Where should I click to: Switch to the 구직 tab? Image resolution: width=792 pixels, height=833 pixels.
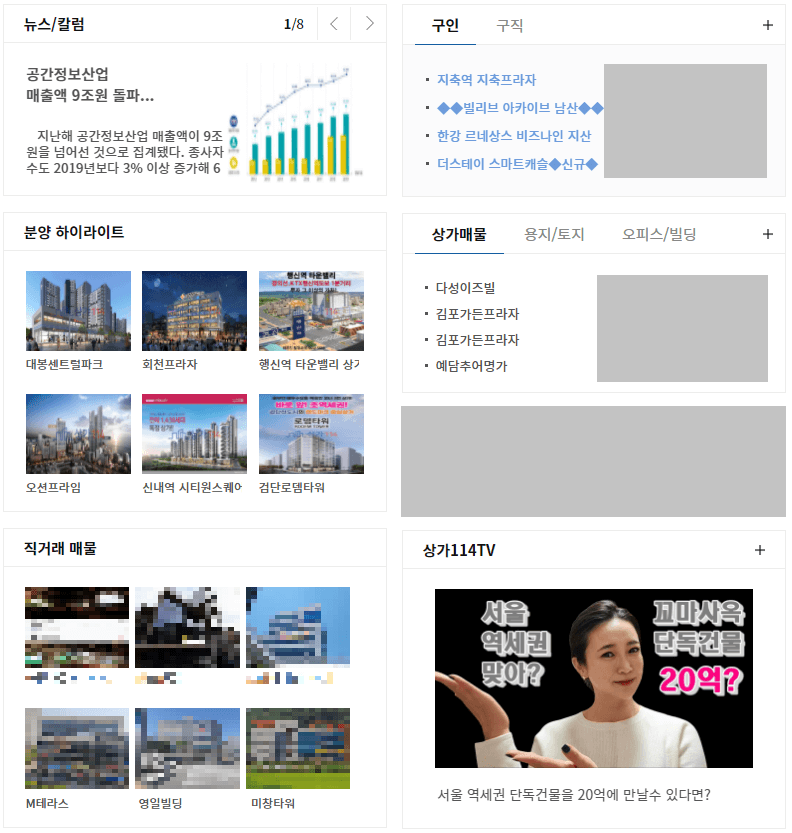click(510, 26)
